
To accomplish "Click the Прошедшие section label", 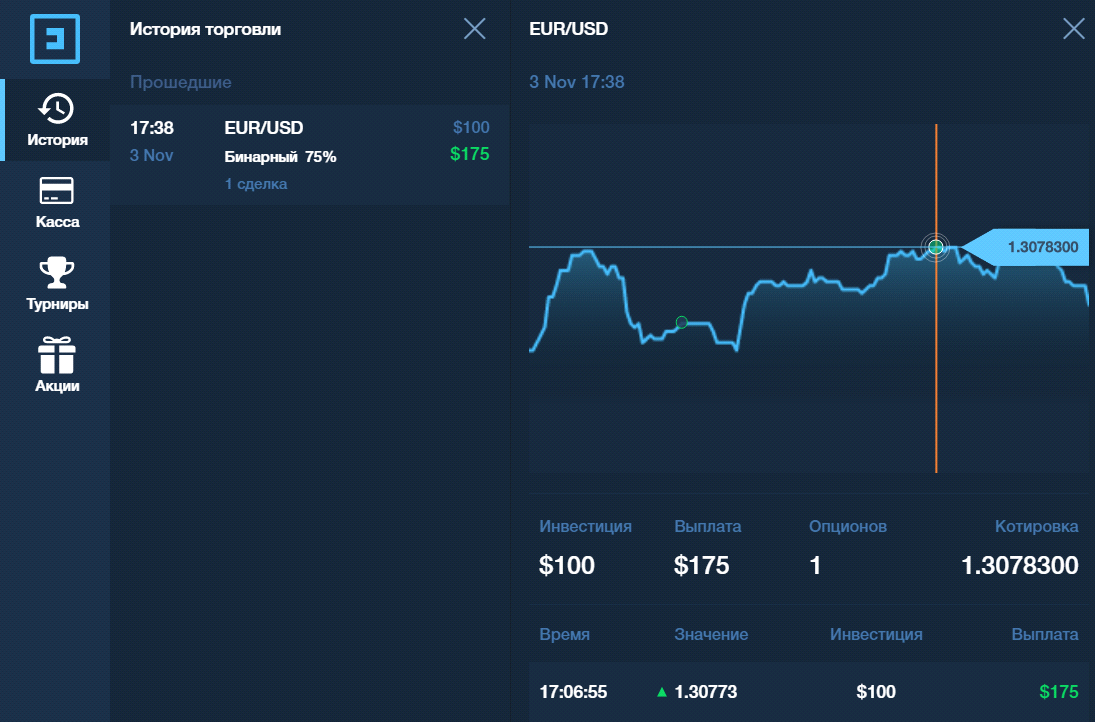I will [x=180, y=82].
